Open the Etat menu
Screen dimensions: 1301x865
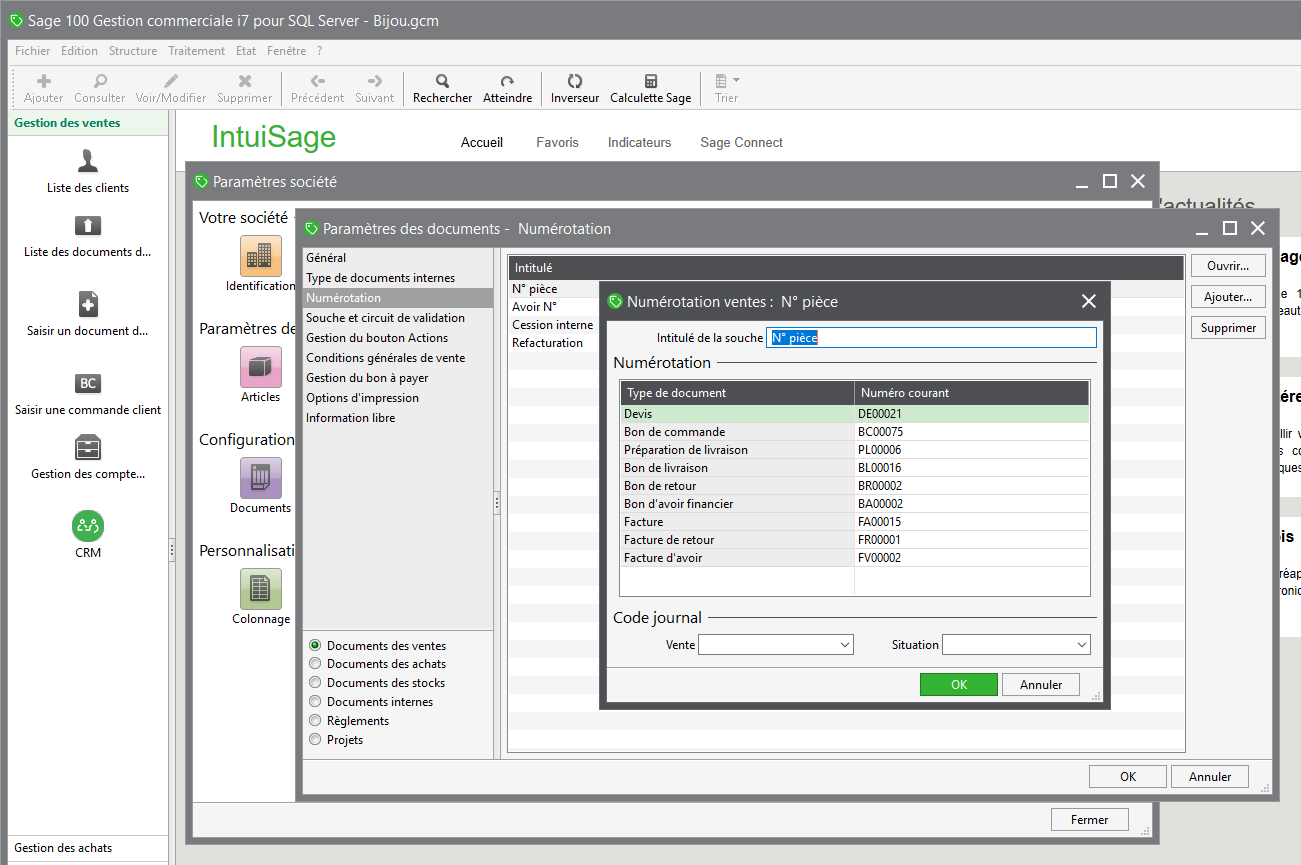coord(246,51)
